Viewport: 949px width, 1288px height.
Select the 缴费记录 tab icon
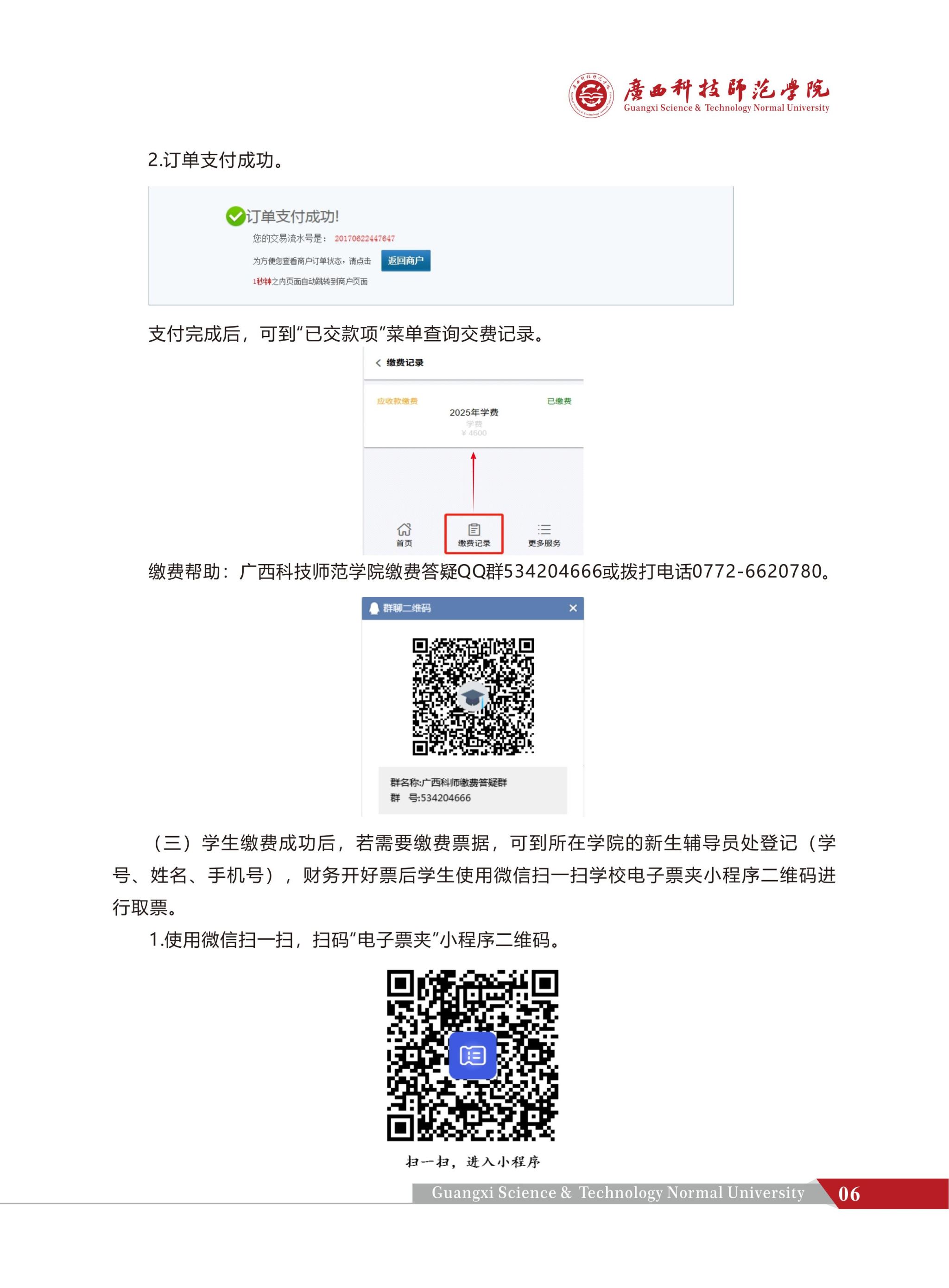(474, 529)
